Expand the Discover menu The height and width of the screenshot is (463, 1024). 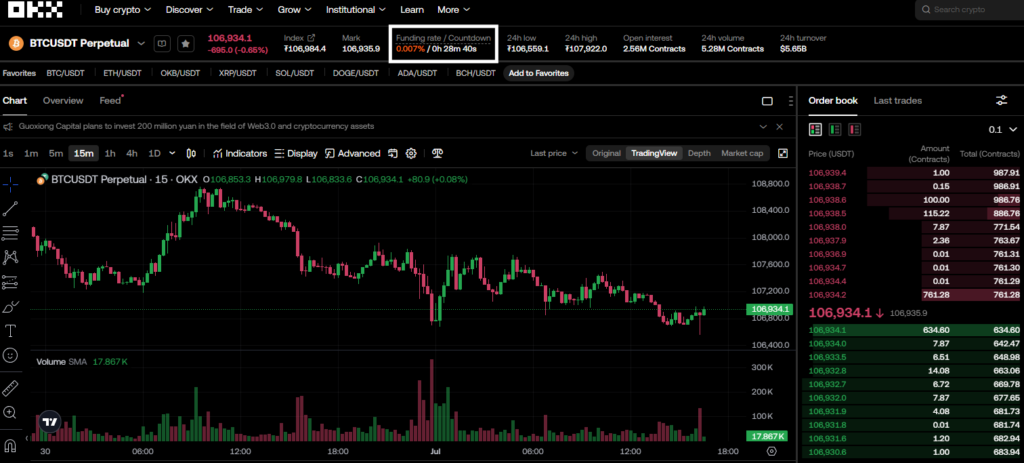click(x=189, y=10)
